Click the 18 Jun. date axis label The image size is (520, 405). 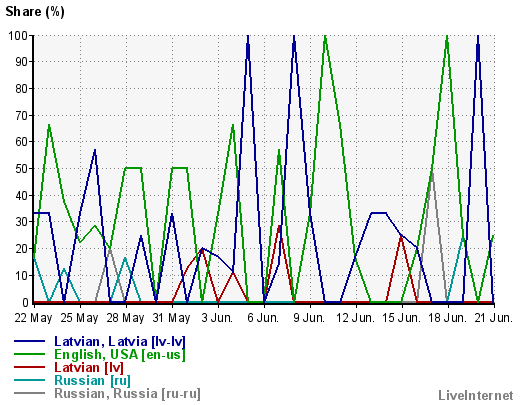(447, 318)
